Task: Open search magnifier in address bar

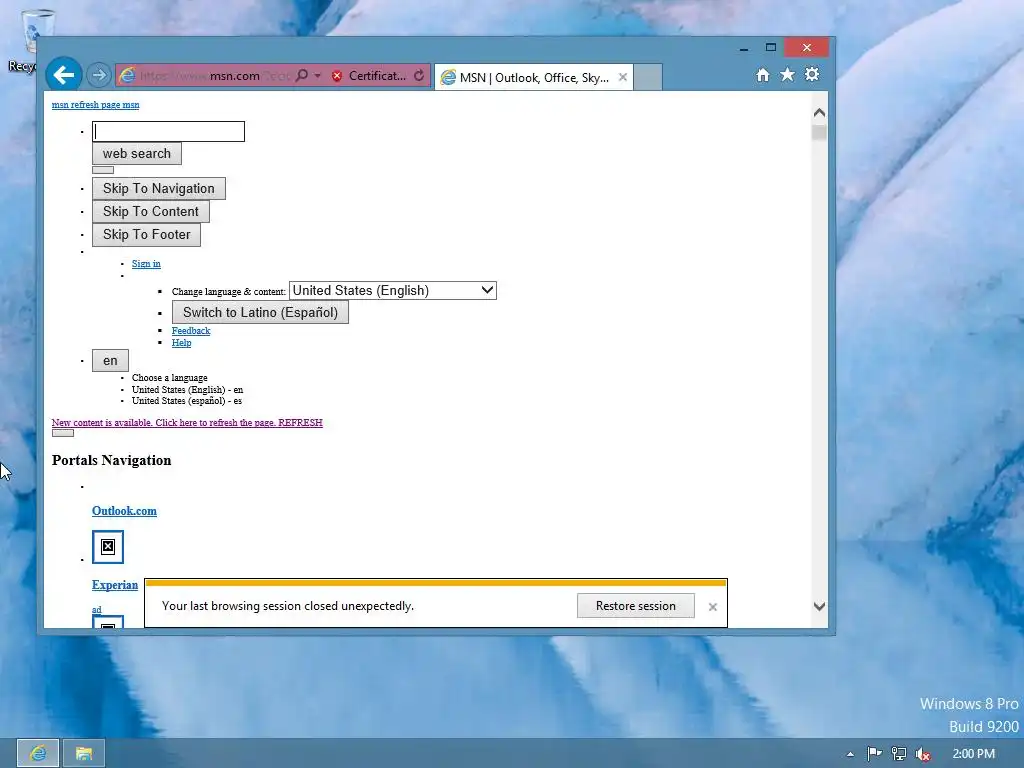Action: pyautogui.click(x=301, y=76)
